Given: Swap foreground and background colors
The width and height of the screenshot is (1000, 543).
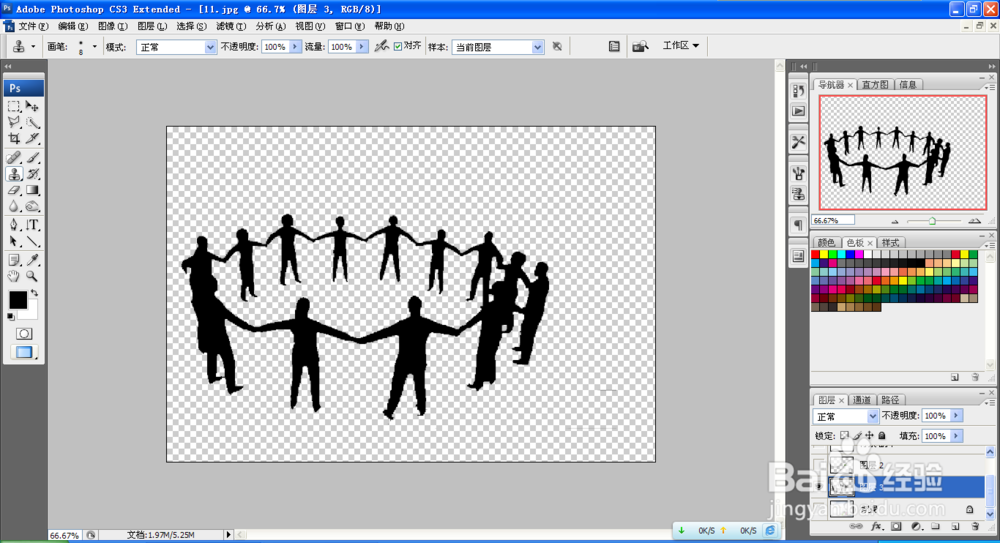Looking at the screenshot, I should [x=34, y=293].
